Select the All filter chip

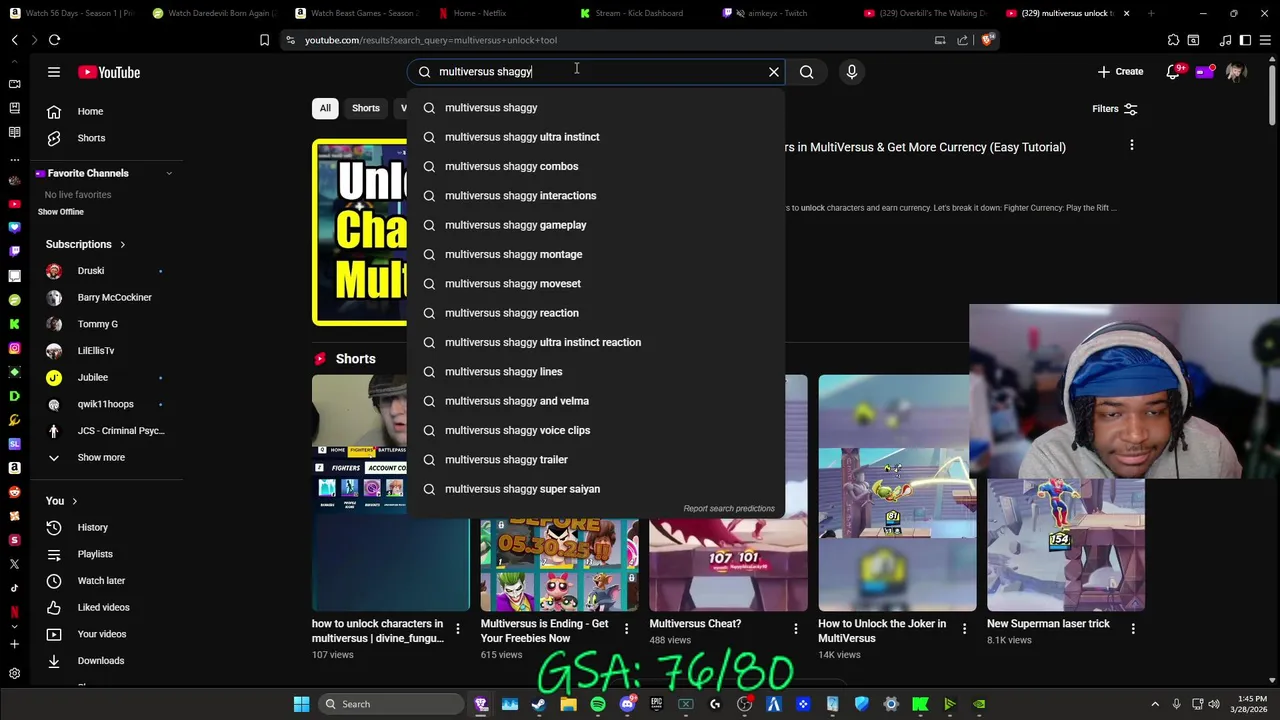tap(325, 108)
